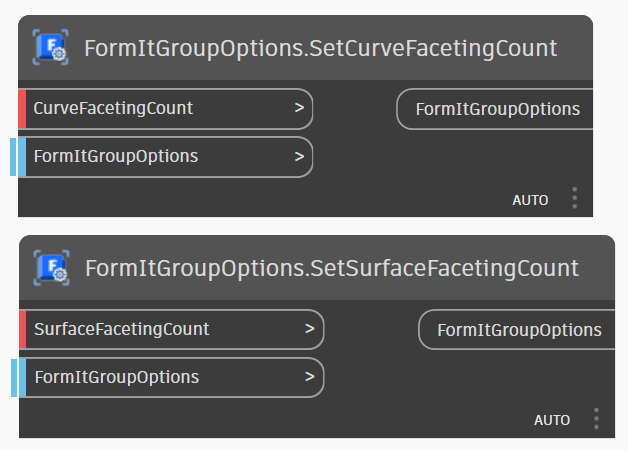
Task: Click red marker beside CurveFacetingCount port
Action: pyautogui.click(x=22, y=108)
